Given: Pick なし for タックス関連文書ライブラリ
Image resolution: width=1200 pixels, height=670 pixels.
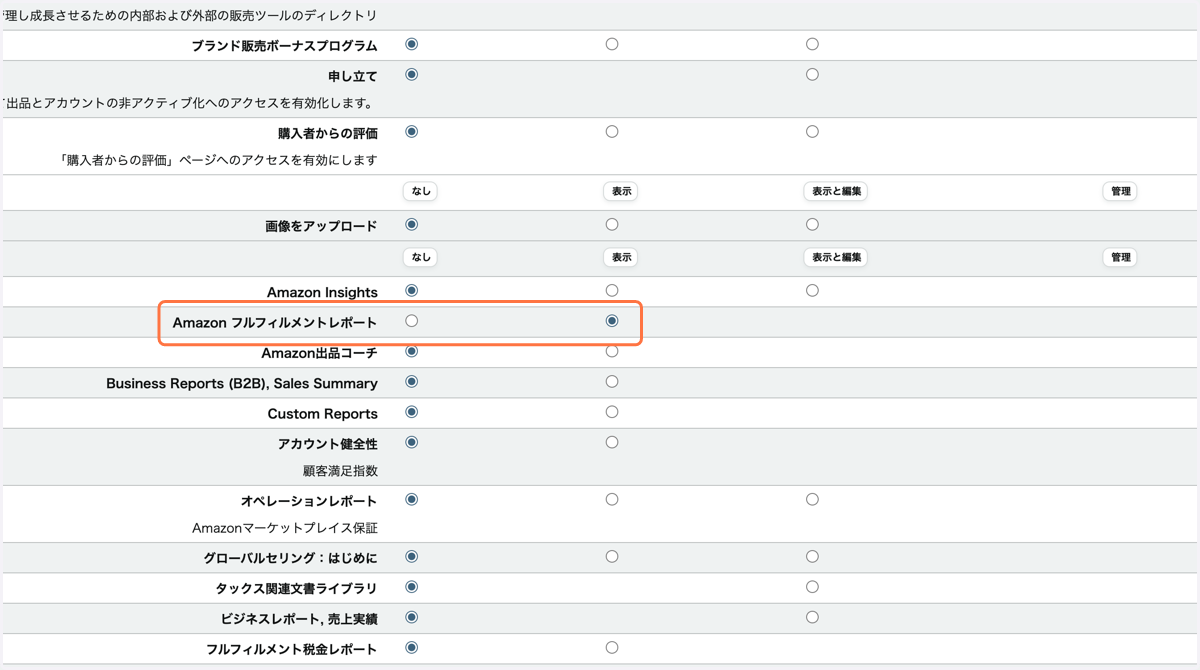Looking at the screenshot, I should click(411, 586).
